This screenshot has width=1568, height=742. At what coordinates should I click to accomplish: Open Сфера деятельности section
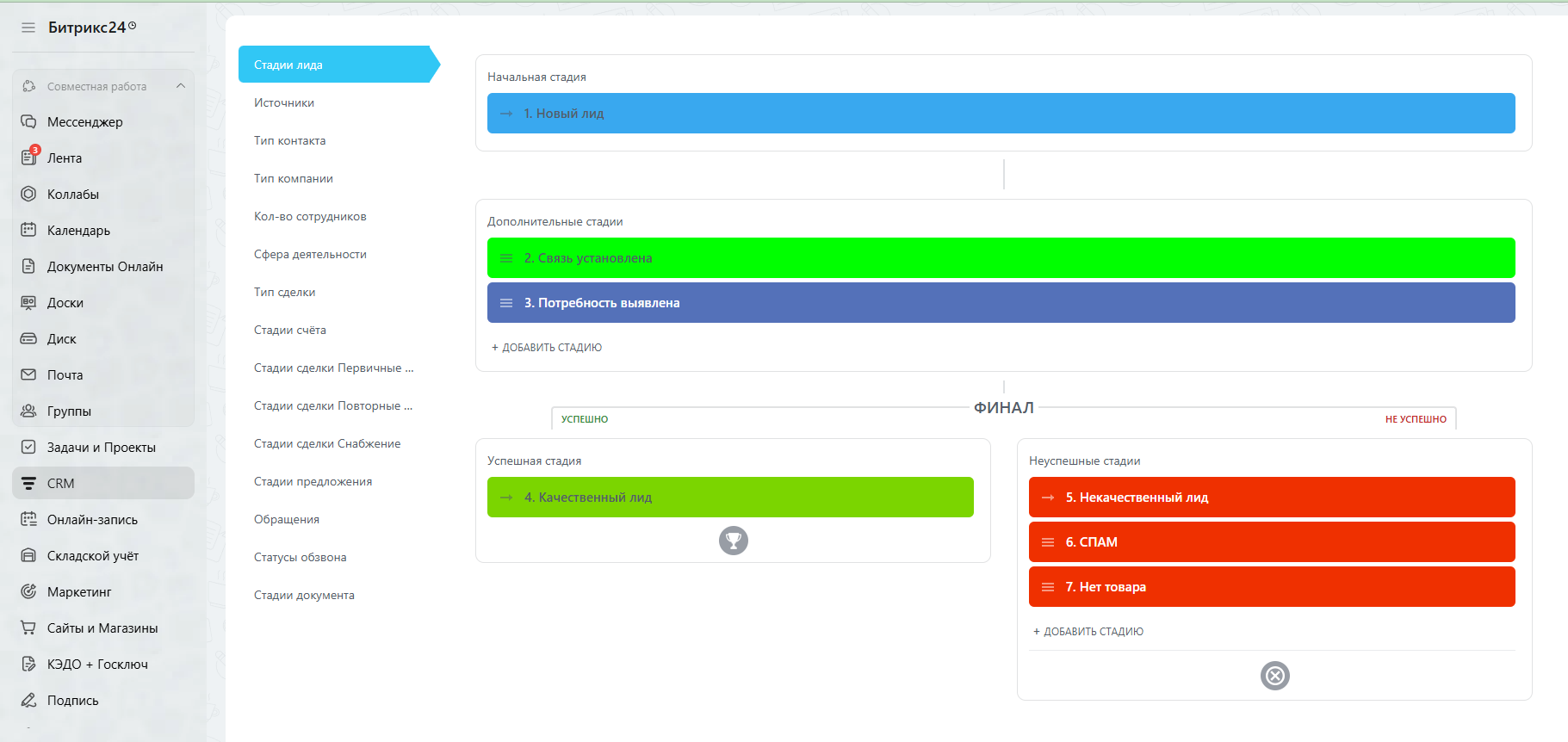coord(310,254)
